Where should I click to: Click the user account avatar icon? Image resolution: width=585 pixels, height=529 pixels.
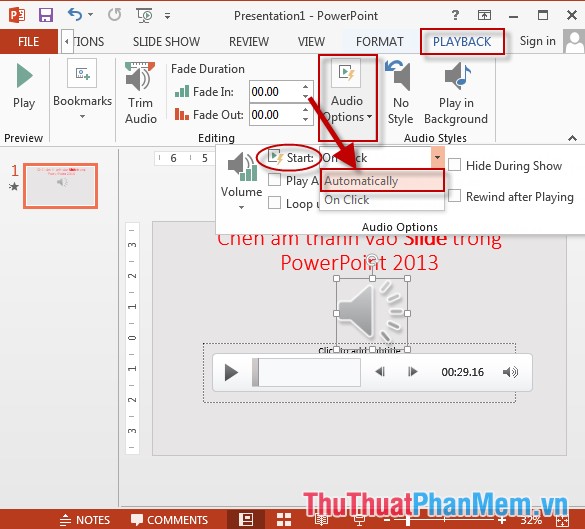[x=574, y=42]
